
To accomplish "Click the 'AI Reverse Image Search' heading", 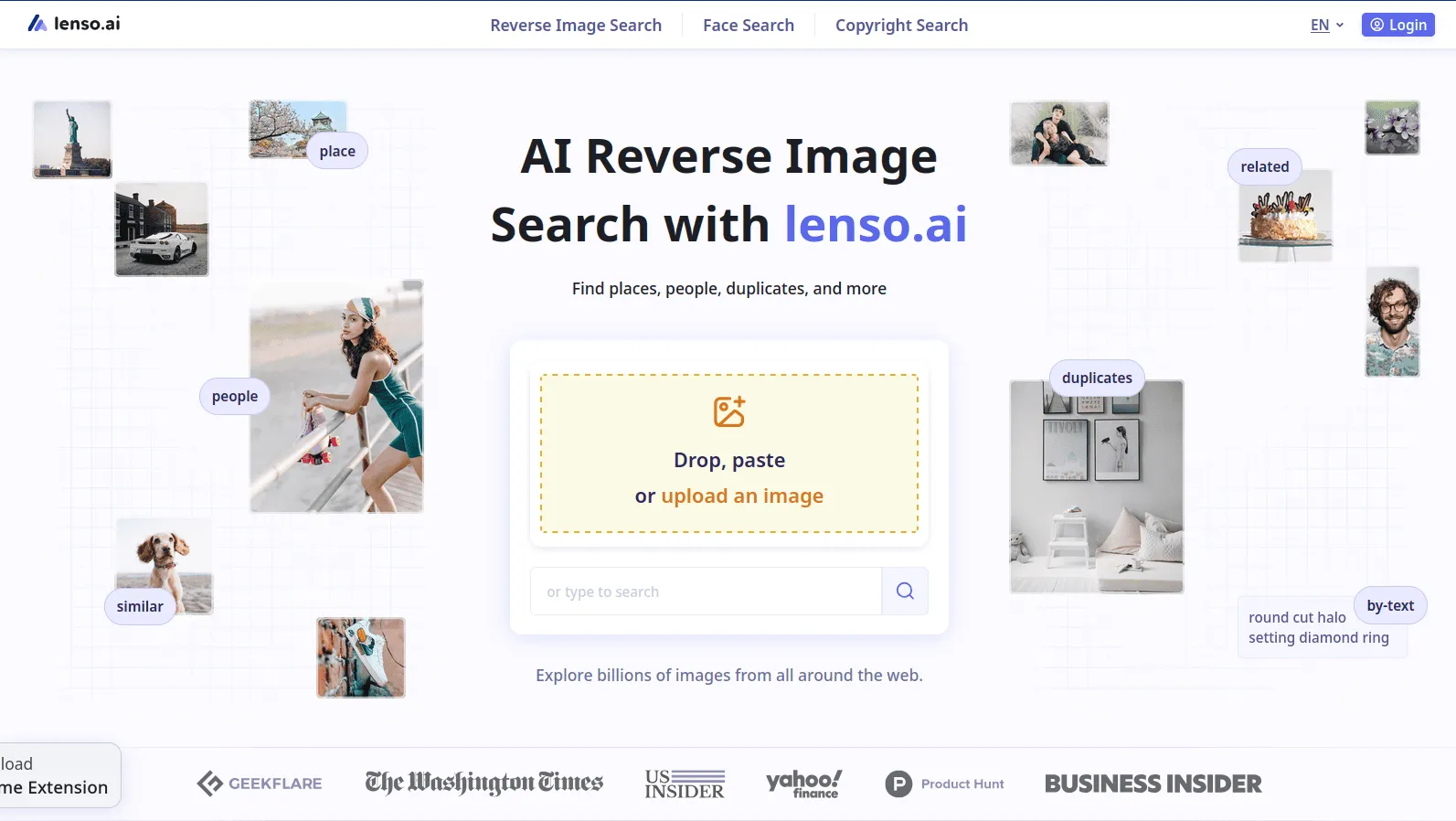I will coord(729,190).
